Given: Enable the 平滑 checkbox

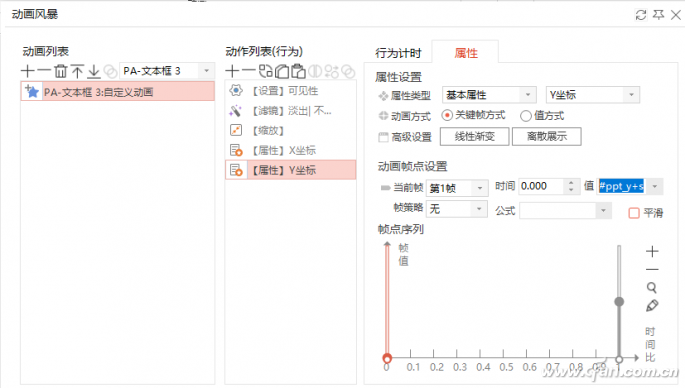Looking at the screenshot, I should click(634, 213).
